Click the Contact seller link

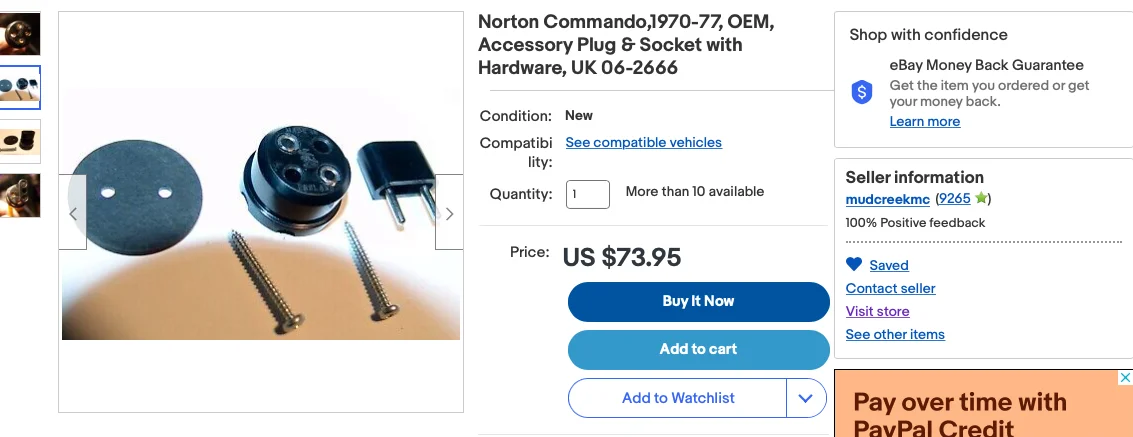point(890,288)
